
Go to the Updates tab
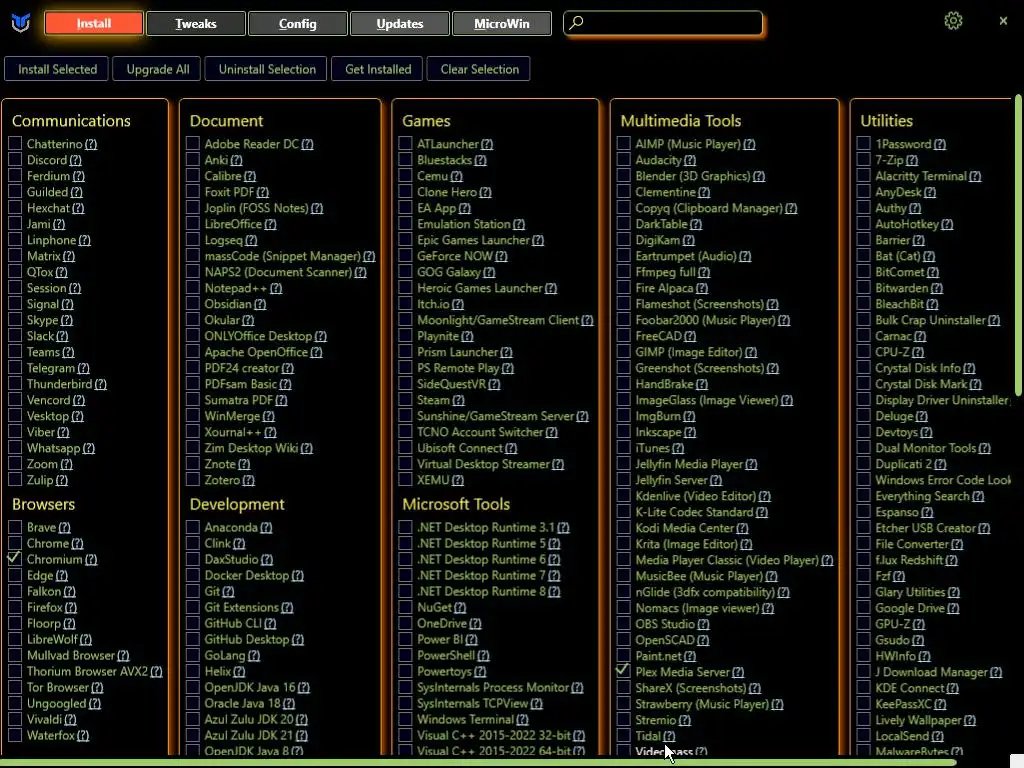(x=400, y=24)
